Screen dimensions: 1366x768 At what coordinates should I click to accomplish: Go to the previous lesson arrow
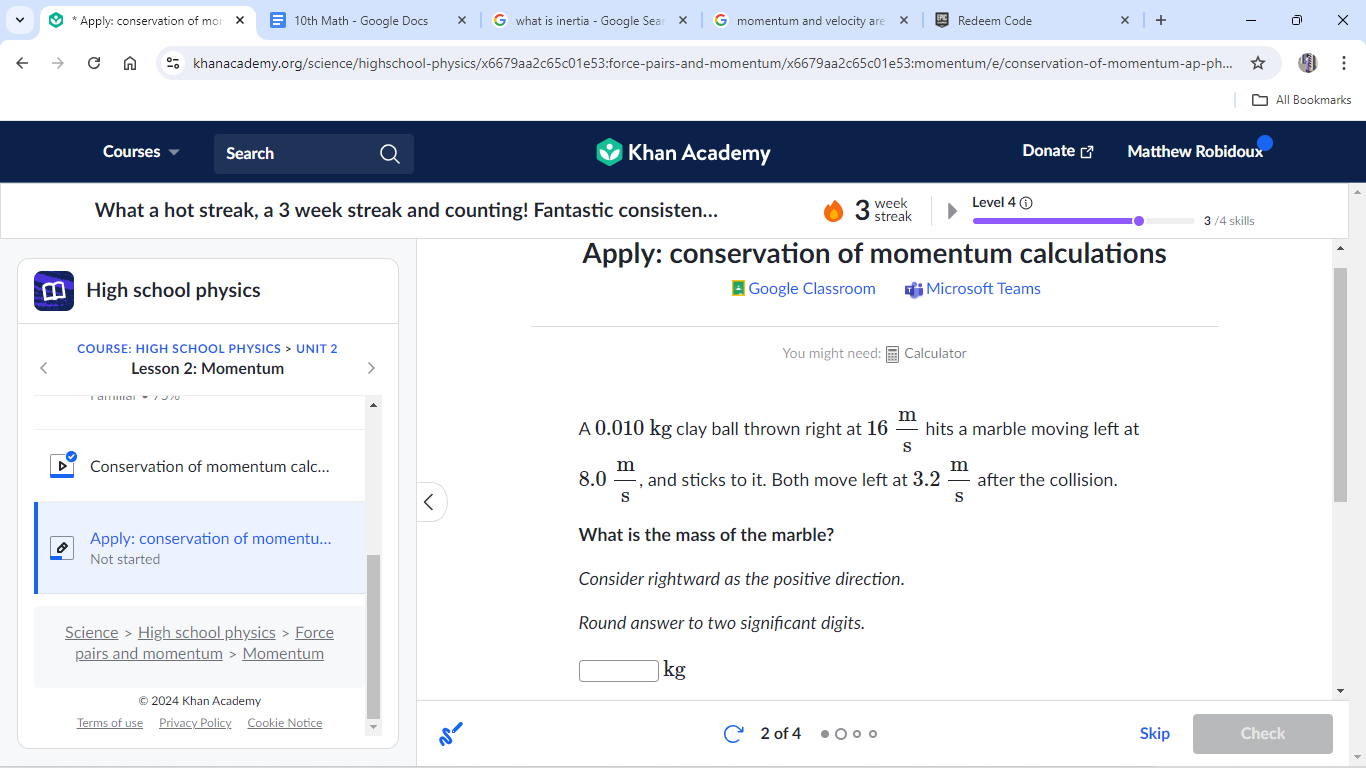coord(43,368)
